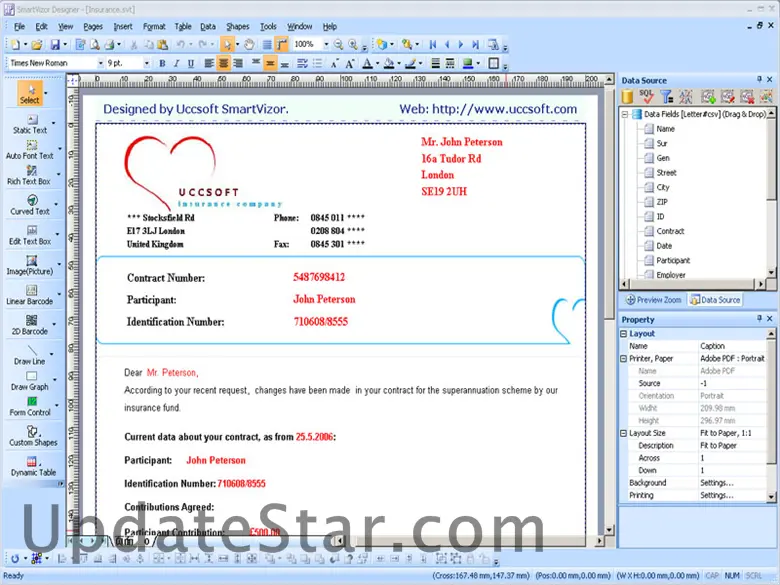Select the Street data field
780x585 pixels.
pos(666,173)
